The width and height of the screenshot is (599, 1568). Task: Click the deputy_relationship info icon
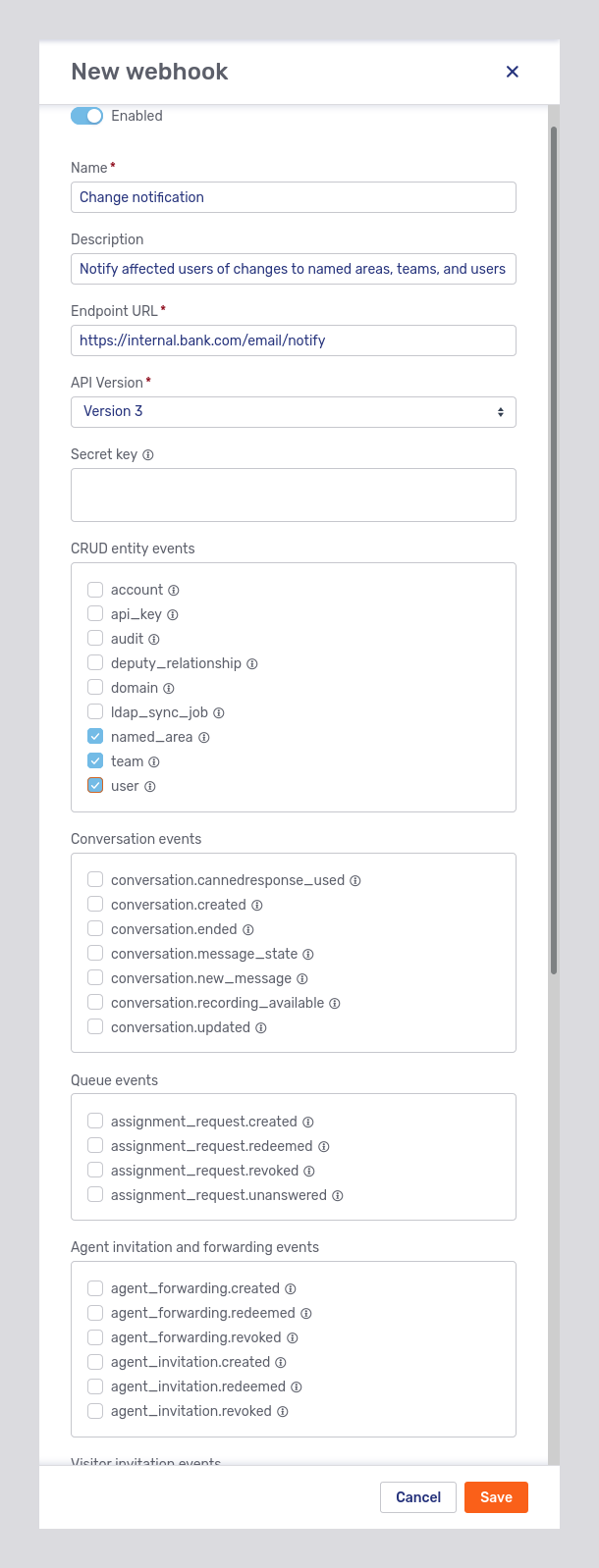pos(253,663)
